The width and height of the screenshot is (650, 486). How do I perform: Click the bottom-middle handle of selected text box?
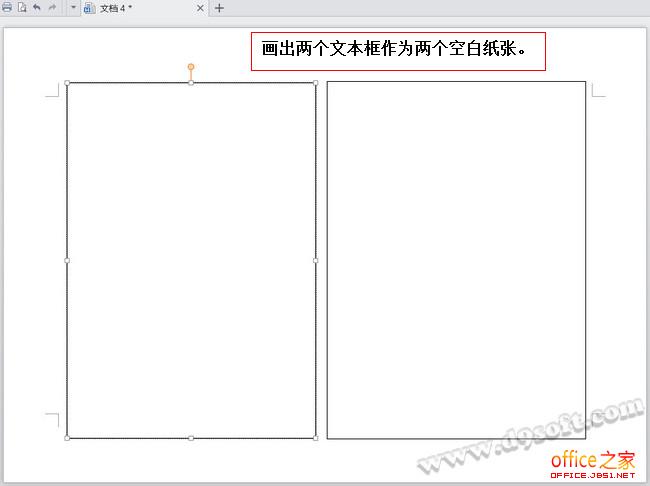191,438
